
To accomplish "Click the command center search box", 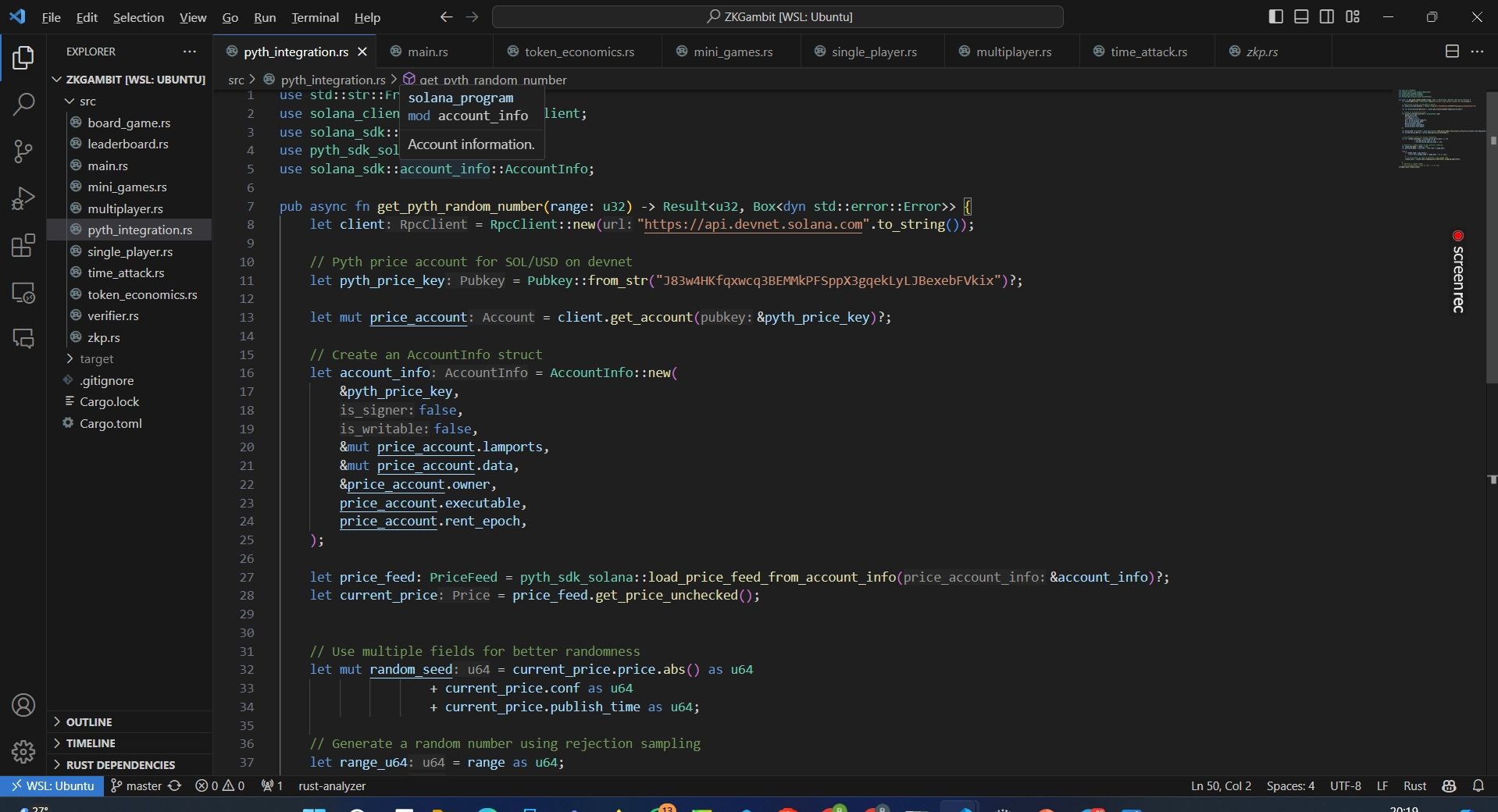I will point(777,16).
